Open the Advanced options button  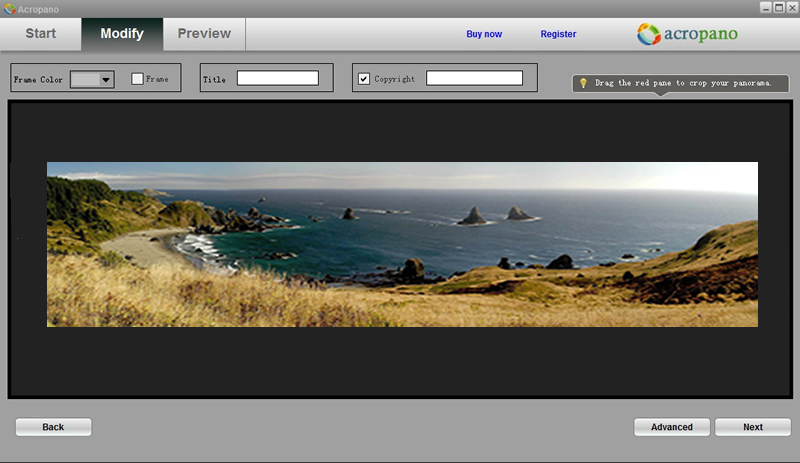click(672, 427)
